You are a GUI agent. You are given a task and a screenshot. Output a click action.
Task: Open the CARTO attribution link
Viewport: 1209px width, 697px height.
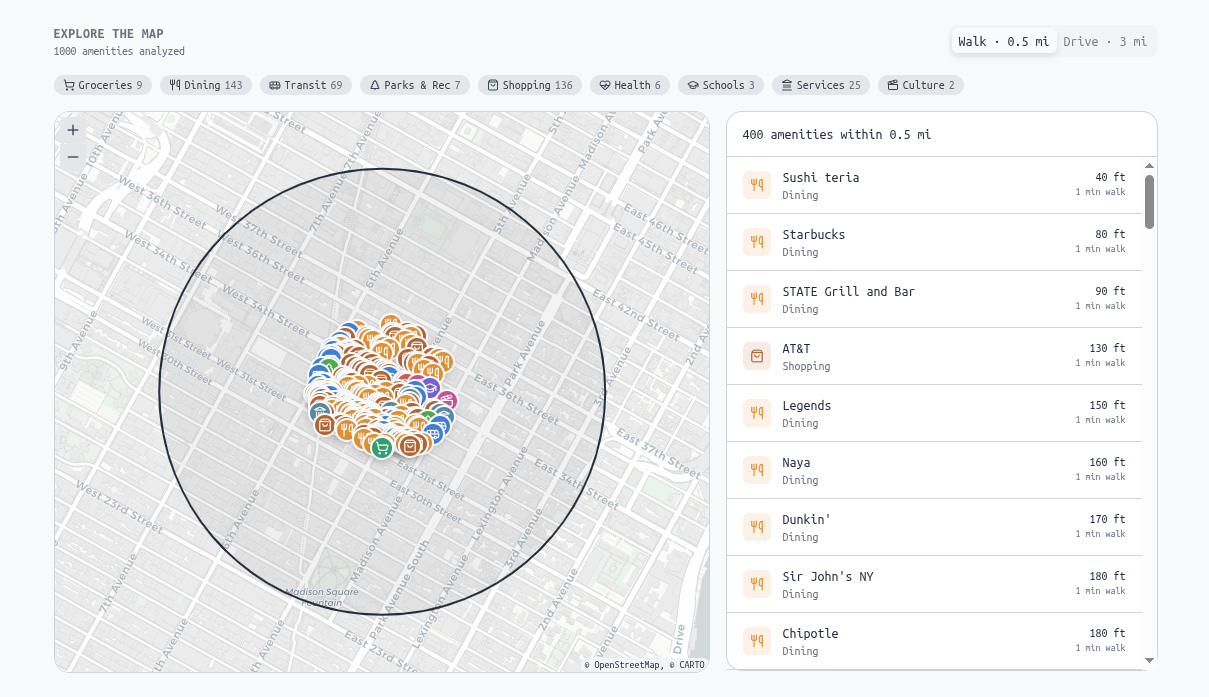[690, 664]
